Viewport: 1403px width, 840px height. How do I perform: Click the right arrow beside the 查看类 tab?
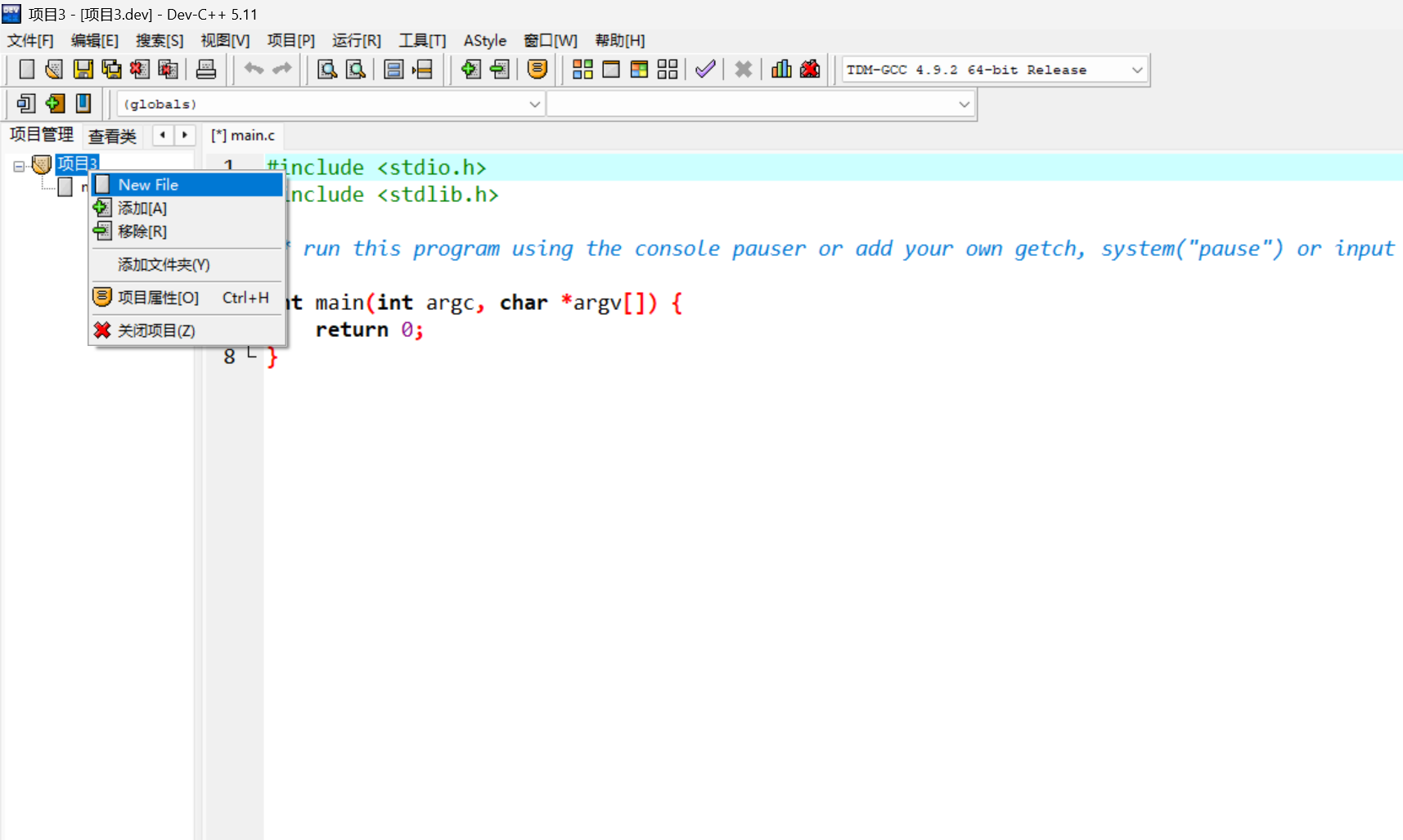(185, 135)
